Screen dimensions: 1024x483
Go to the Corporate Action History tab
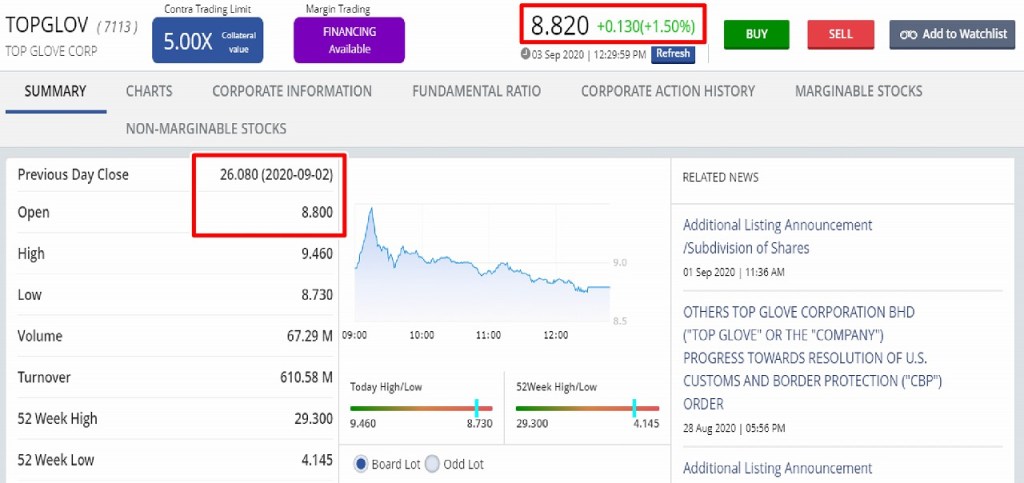(667, 91)
